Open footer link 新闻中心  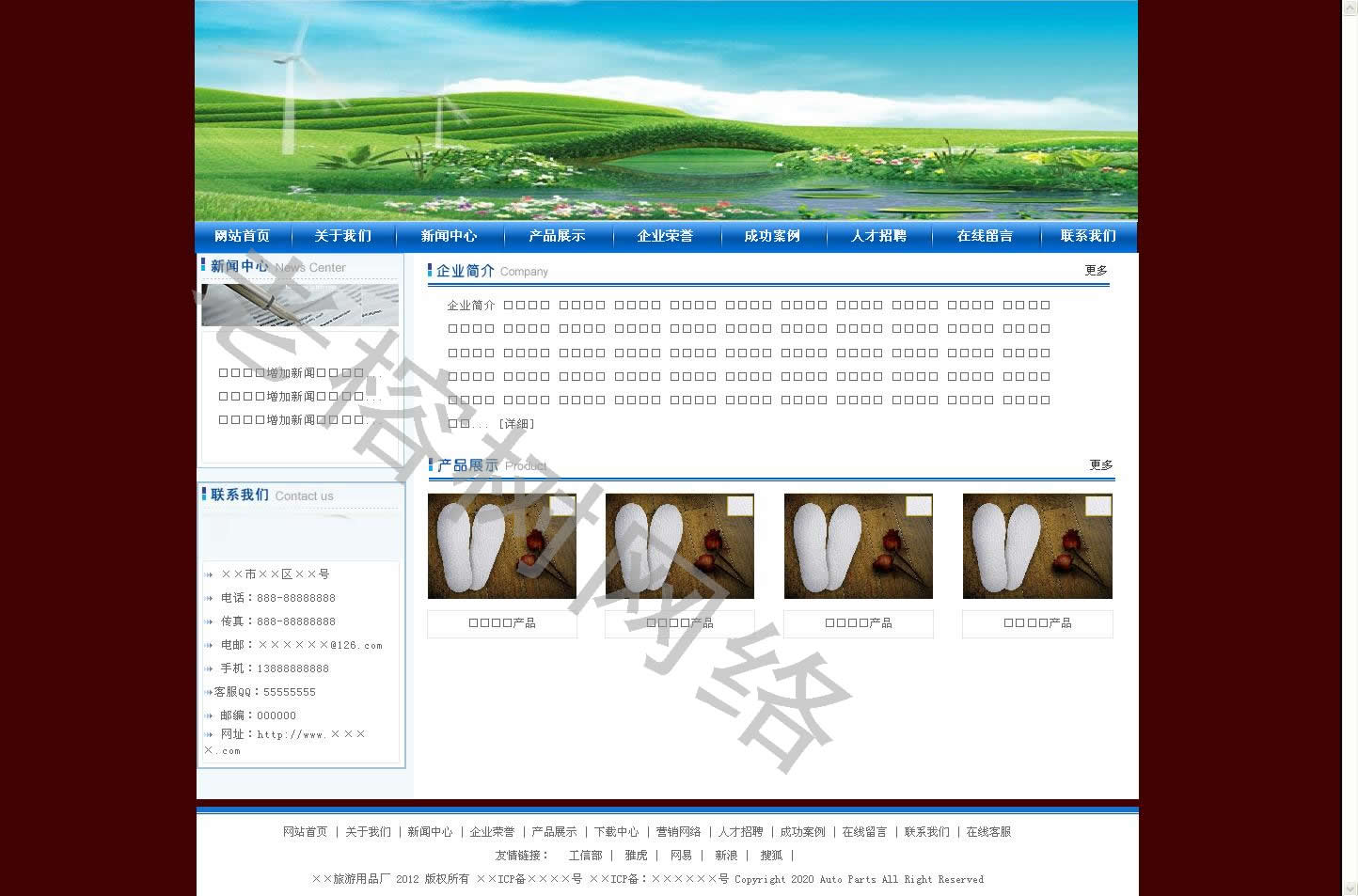[x=430, y=832]
